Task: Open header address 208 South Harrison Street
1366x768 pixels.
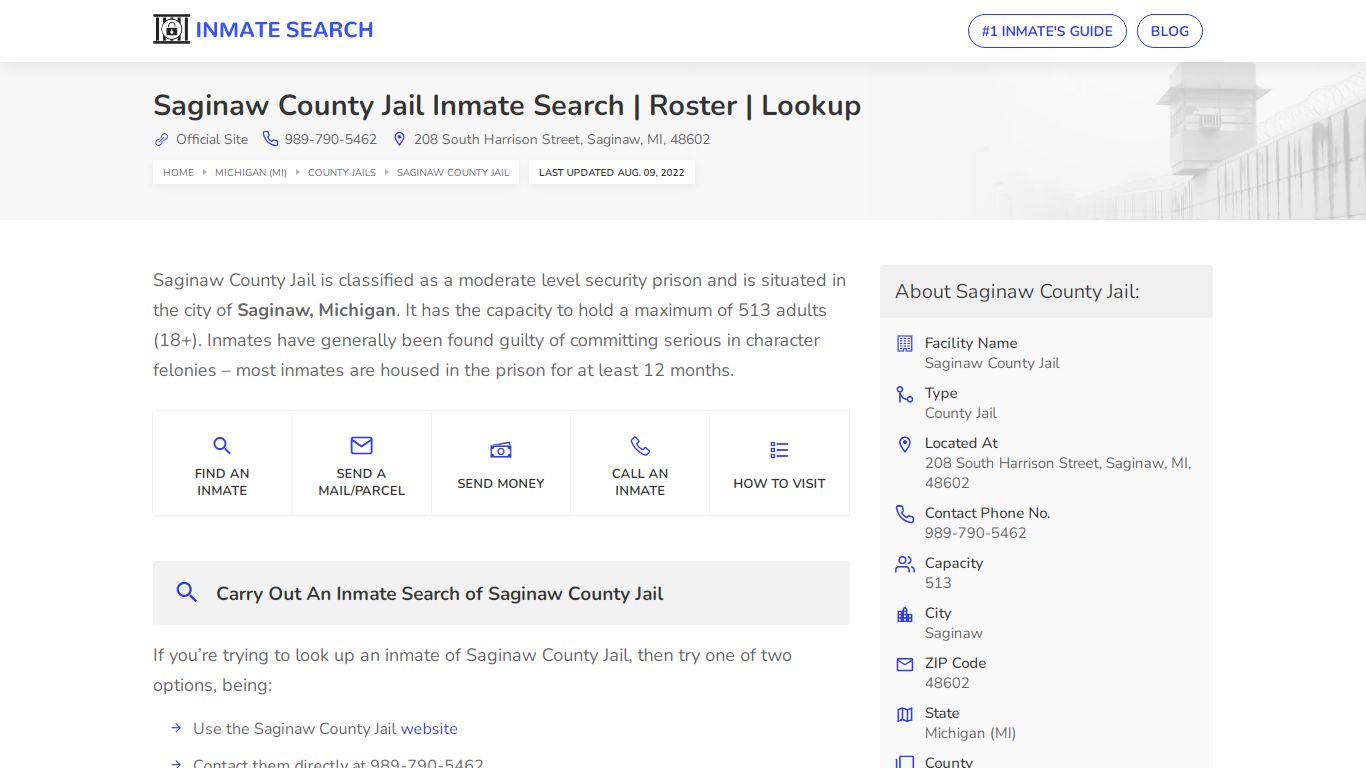Action: tap(562, 139)
